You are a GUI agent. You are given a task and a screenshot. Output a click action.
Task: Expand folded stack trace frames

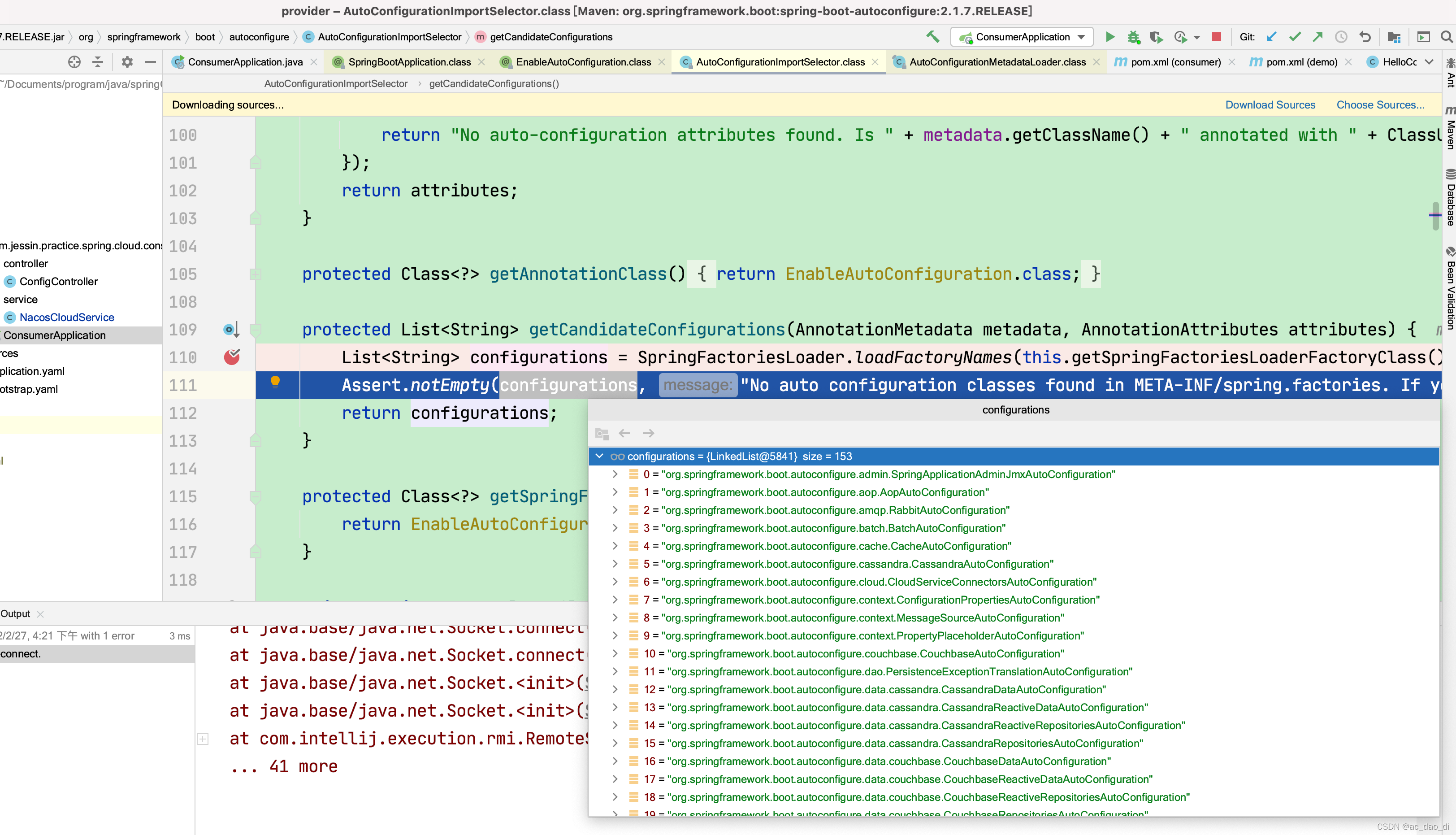pyautogui.click(x=203, y=739)
